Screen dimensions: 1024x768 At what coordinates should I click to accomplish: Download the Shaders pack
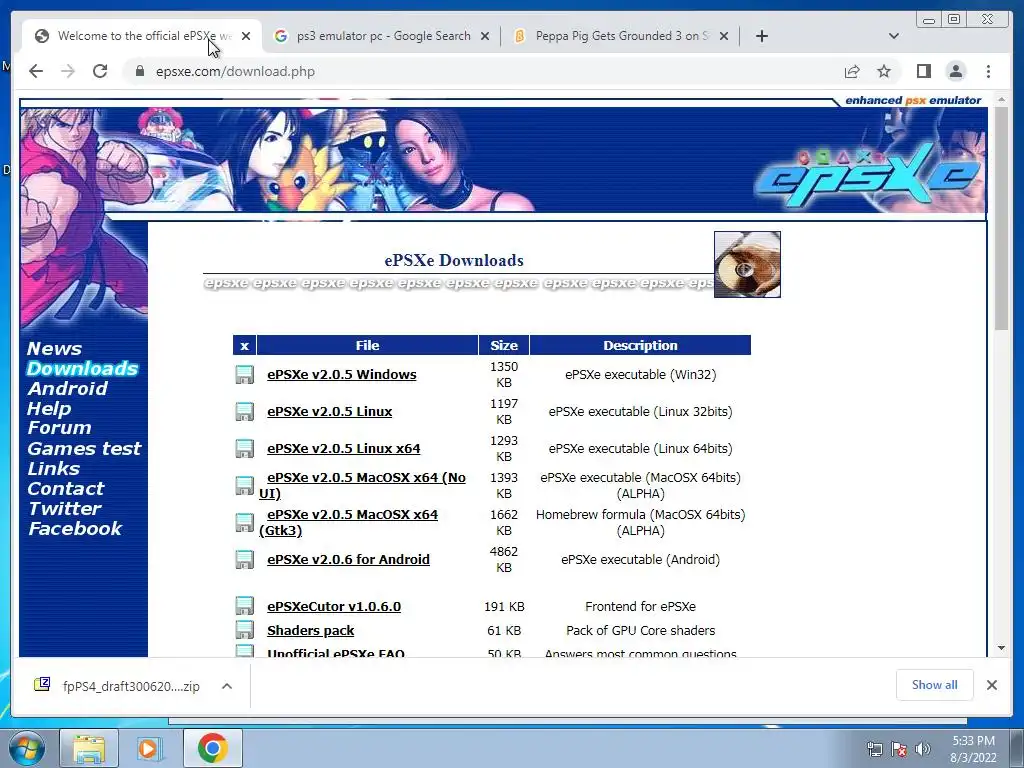pyautogui.click(x=310, y=631)
